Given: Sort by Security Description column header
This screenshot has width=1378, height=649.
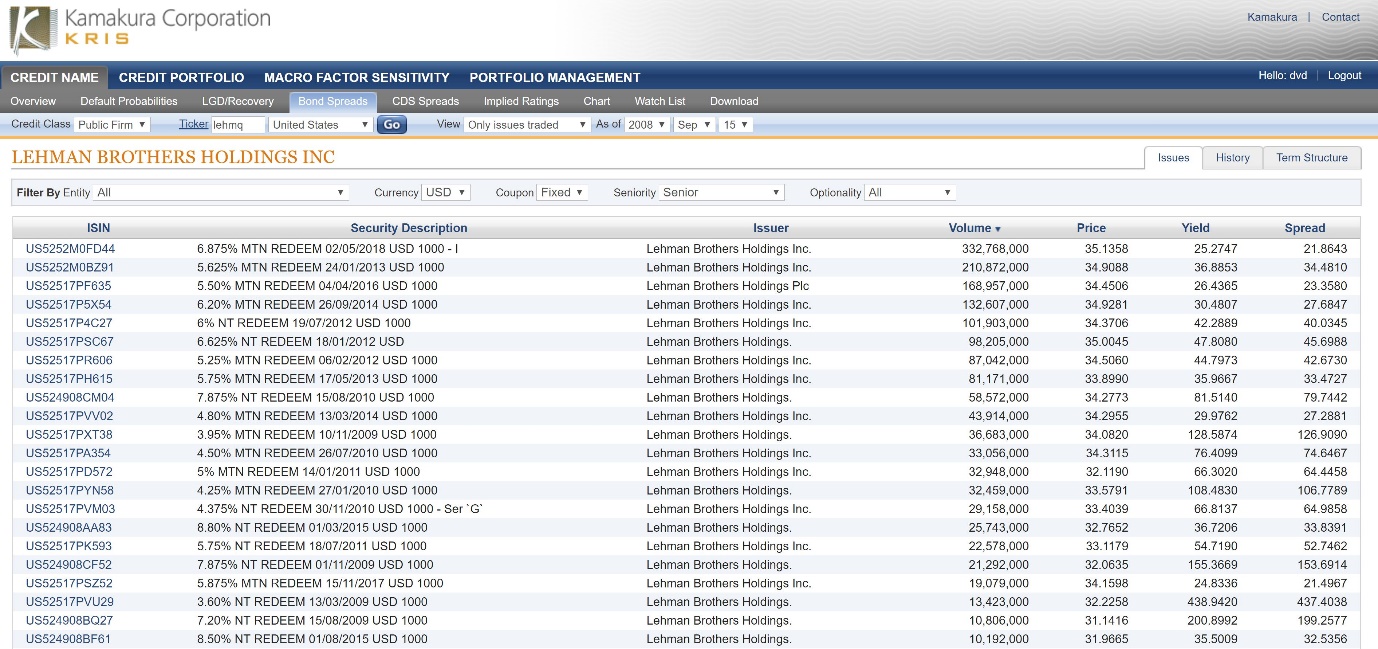Looking at the screenshot, I should [x=409, y=228].
